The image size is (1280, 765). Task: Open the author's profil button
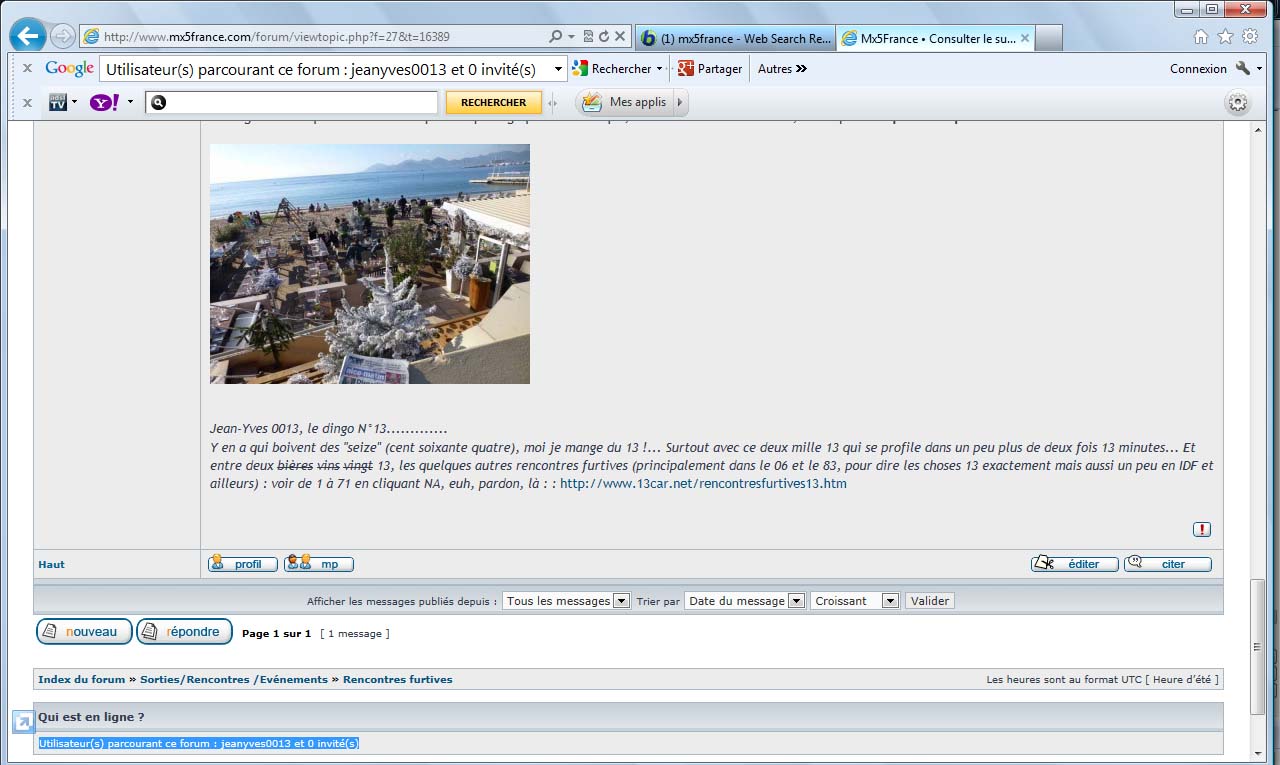243,564
